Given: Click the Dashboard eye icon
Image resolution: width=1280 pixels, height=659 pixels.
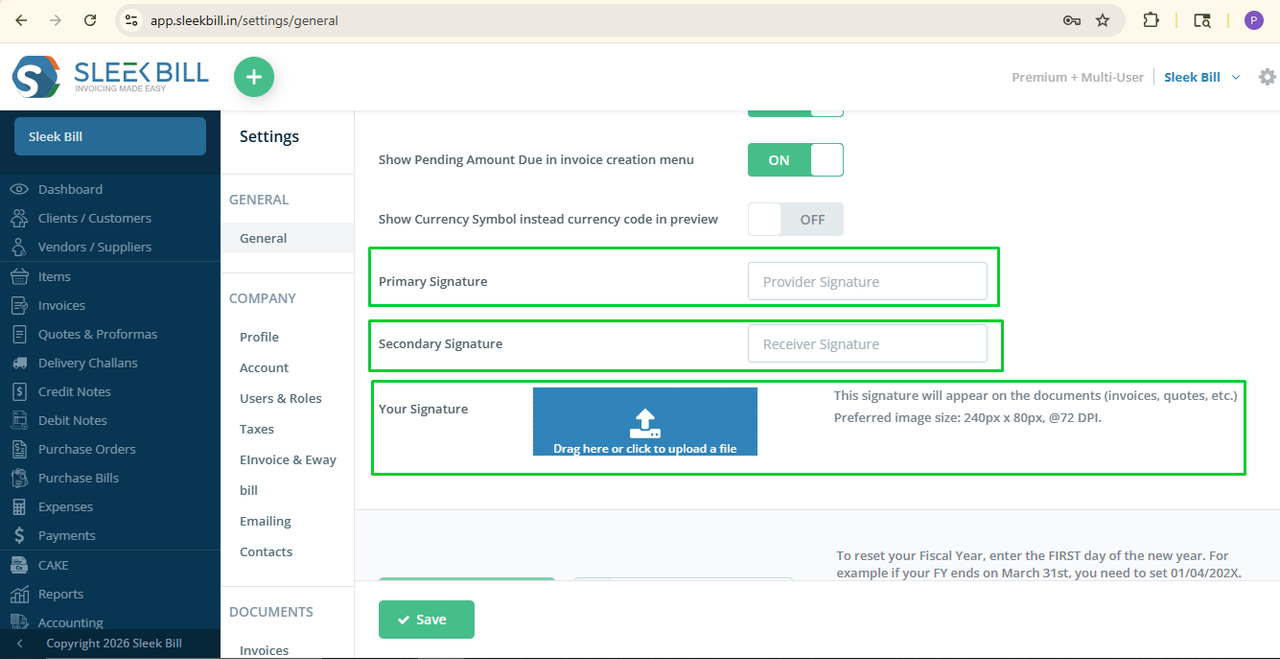Looking at the screenshot, I should [x=19, y=189].
